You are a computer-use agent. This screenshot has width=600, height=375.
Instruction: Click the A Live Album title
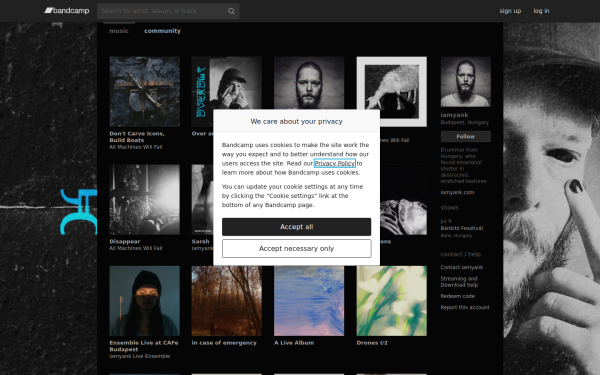(x=294, y=343)
